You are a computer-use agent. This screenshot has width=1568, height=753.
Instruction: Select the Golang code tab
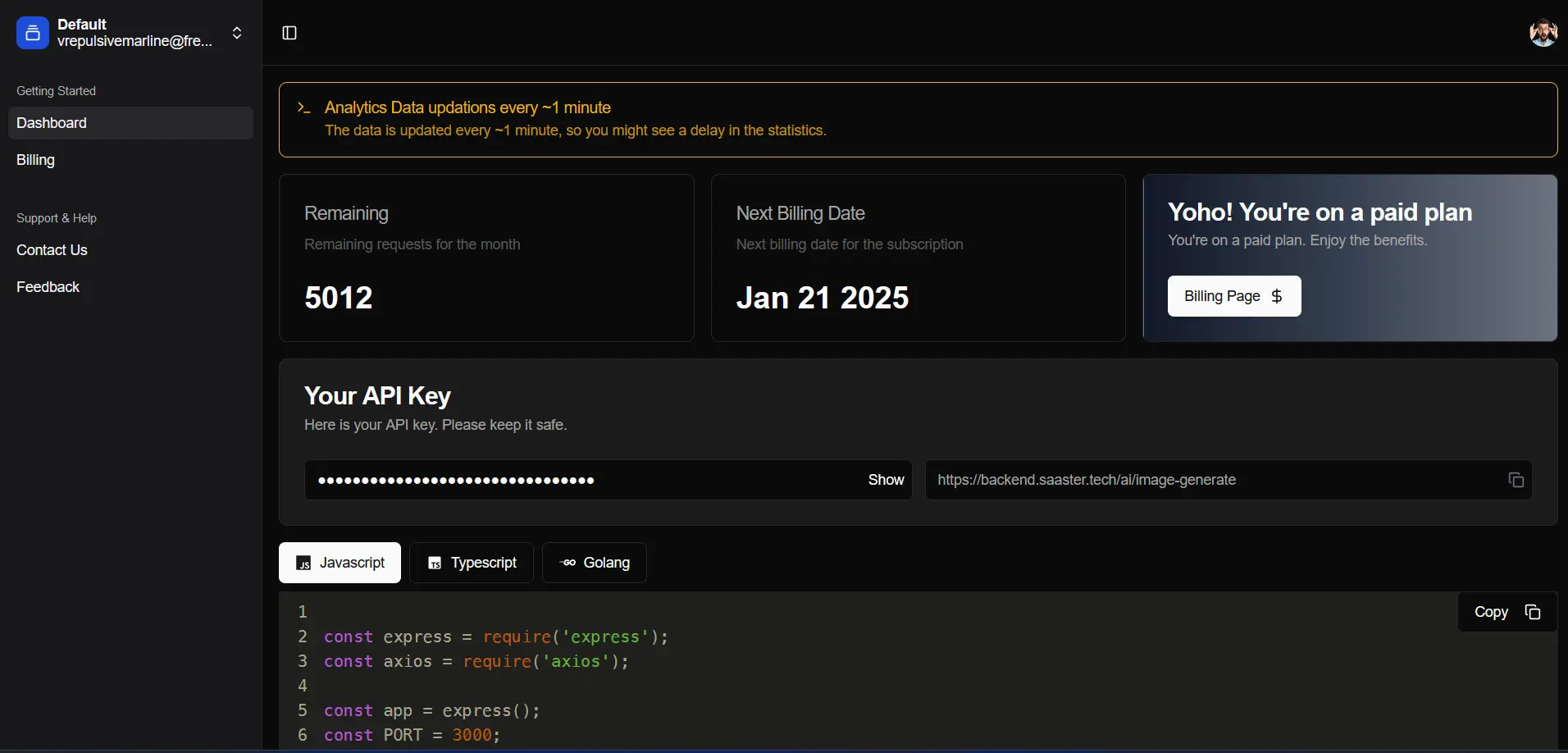(595, 563)
